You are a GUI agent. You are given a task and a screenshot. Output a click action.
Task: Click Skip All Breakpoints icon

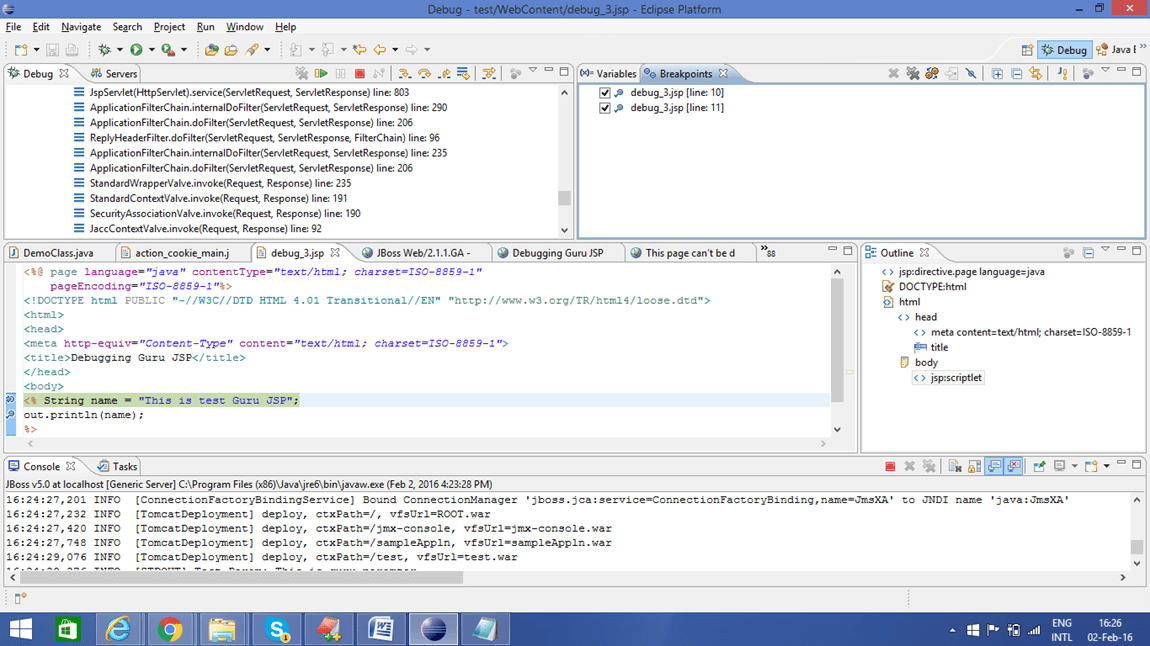(971, 74)
